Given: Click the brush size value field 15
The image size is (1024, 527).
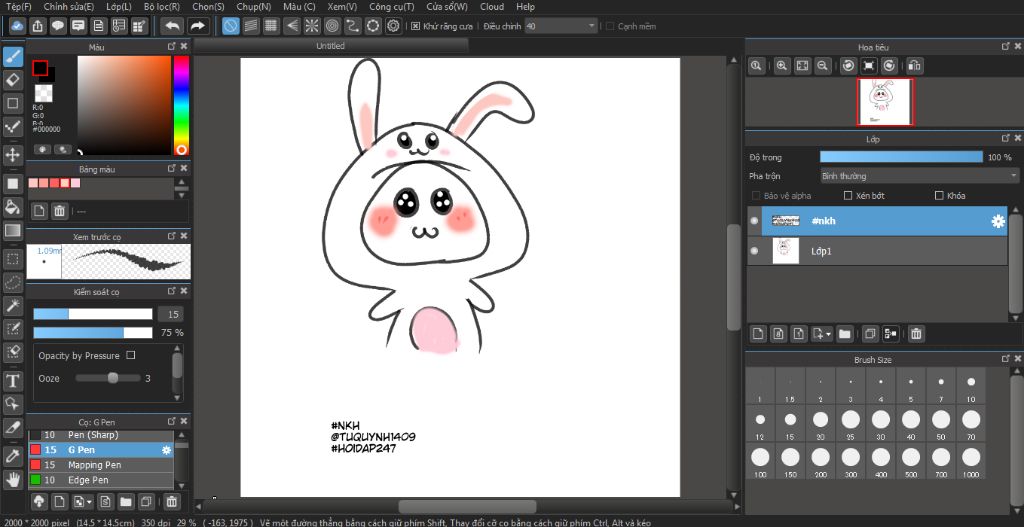Looking at the screenshot, I should click(x=170, y=314).
